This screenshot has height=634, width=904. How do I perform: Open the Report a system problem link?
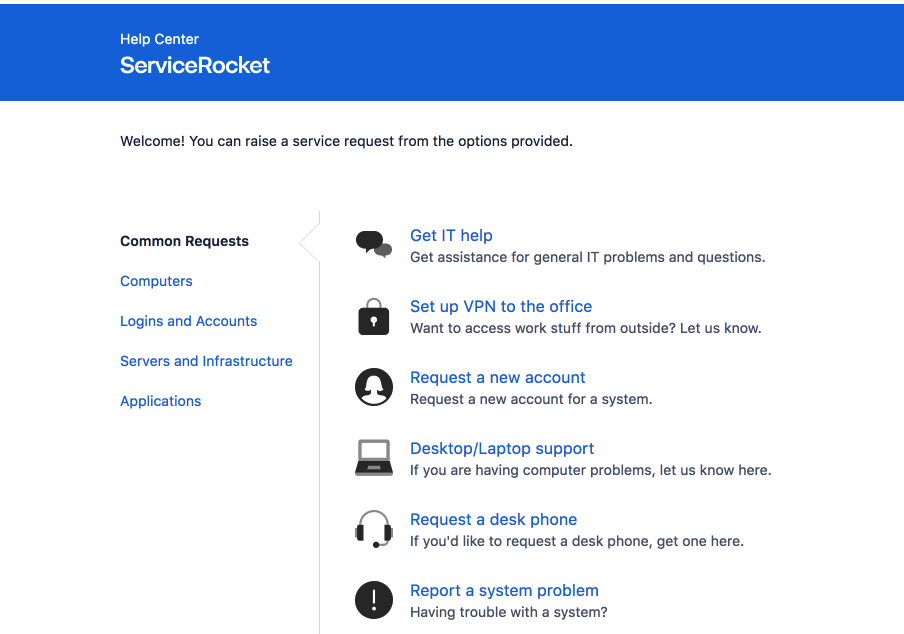(504, 590)
